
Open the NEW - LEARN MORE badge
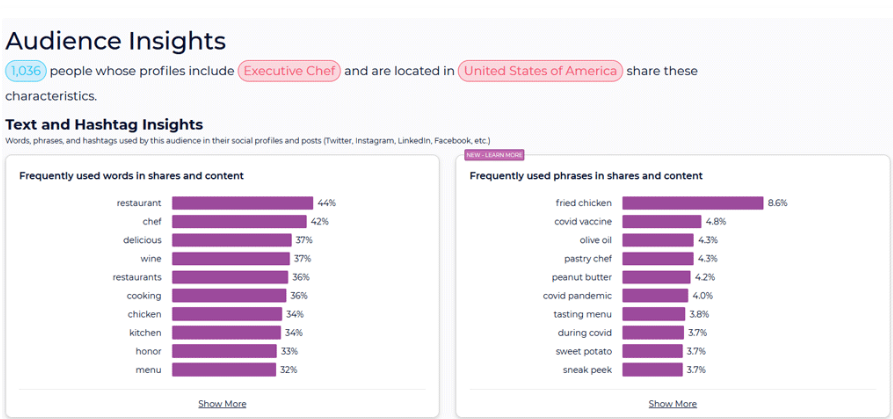coord(494,155)
